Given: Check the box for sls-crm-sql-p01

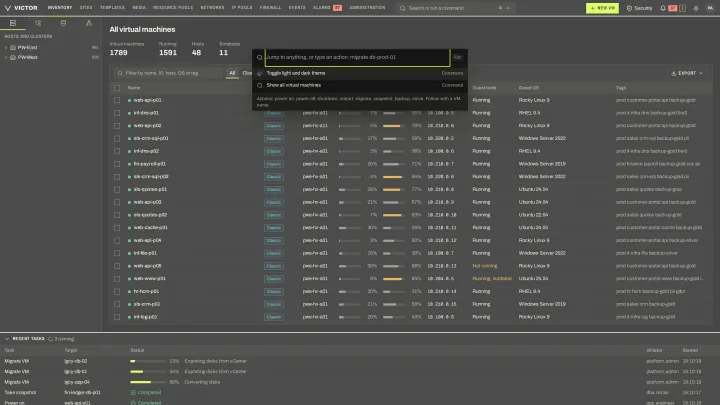Looking at the screenshot, I should click(x=117, y=138).
